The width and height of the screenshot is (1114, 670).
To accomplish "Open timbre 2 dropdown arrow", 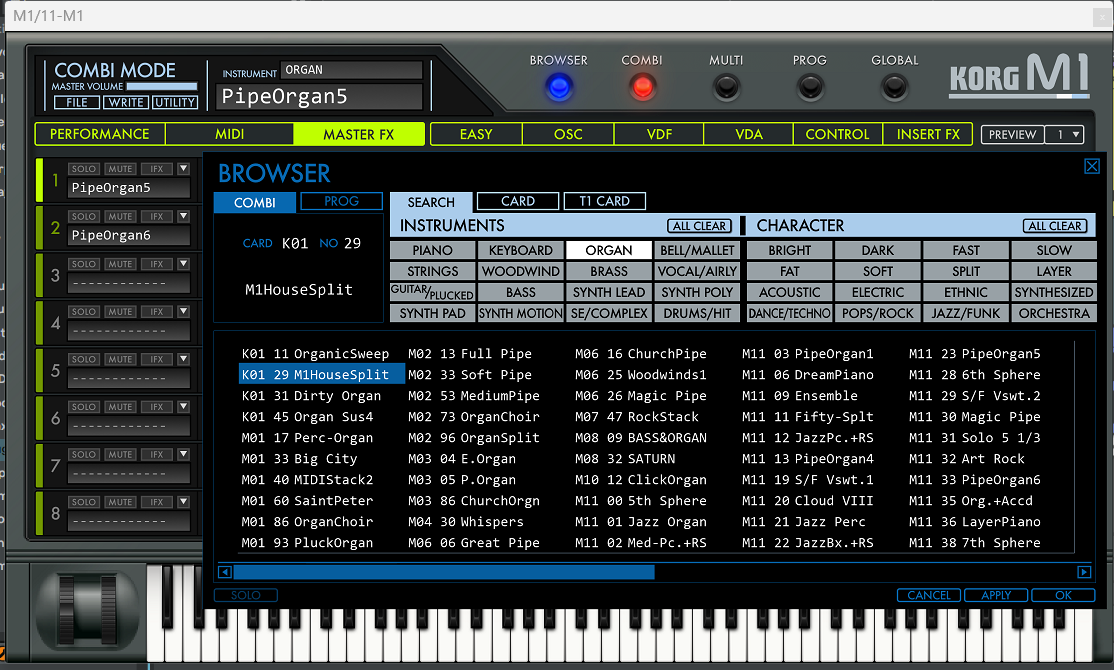I will [x=183, y=217].
